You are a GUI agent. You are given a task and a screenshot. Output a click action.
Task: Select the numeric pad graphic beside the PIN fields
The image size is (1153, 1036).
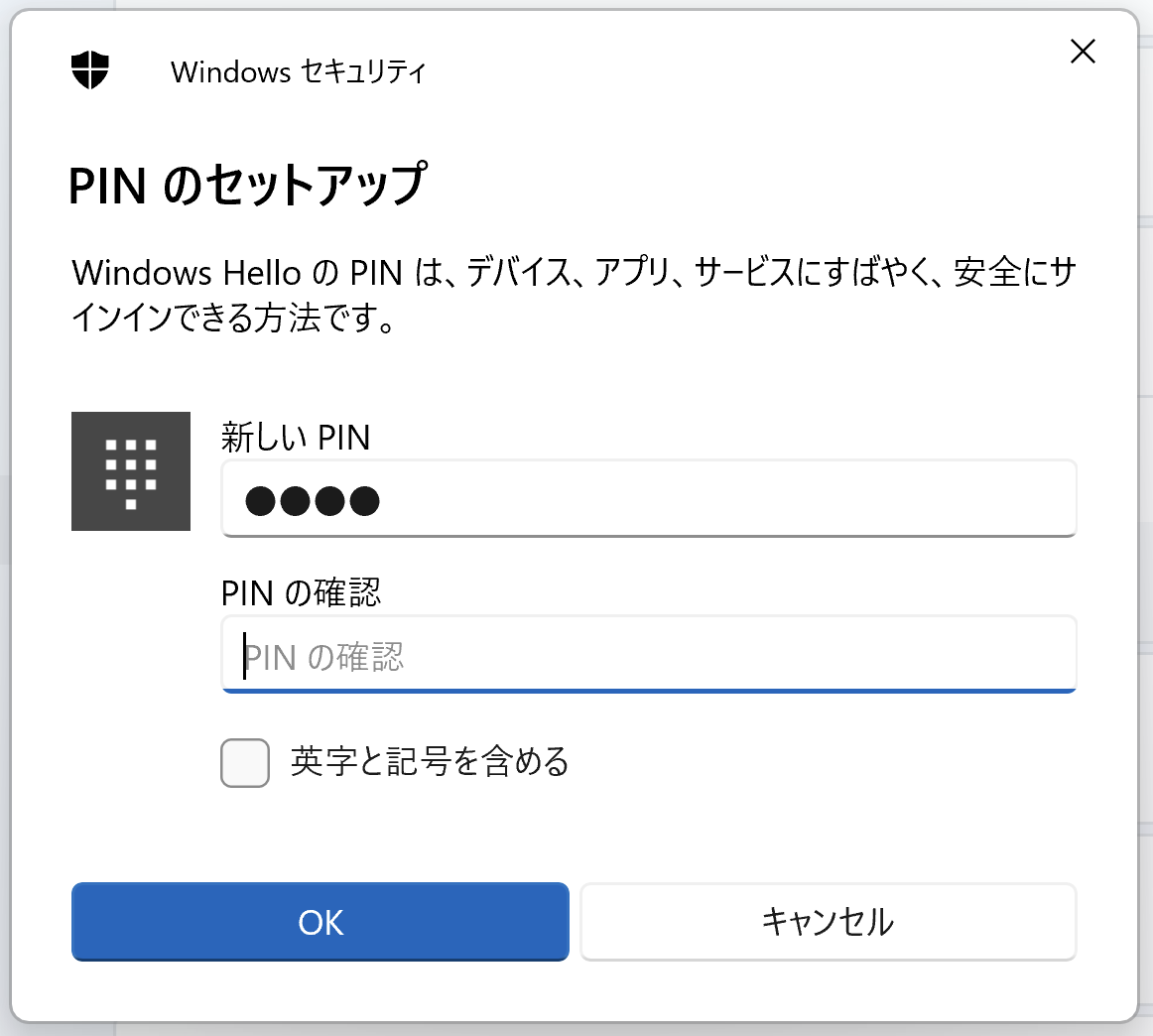130,471
